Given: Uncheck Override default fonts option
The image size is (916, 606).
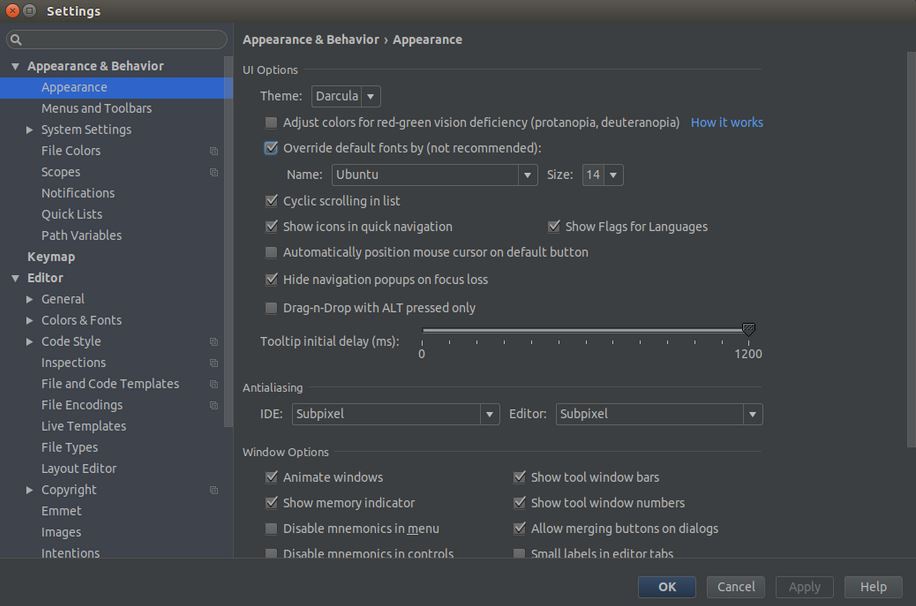Looking at the screenshot, I should pyautogui.click(x=271, y=148).
